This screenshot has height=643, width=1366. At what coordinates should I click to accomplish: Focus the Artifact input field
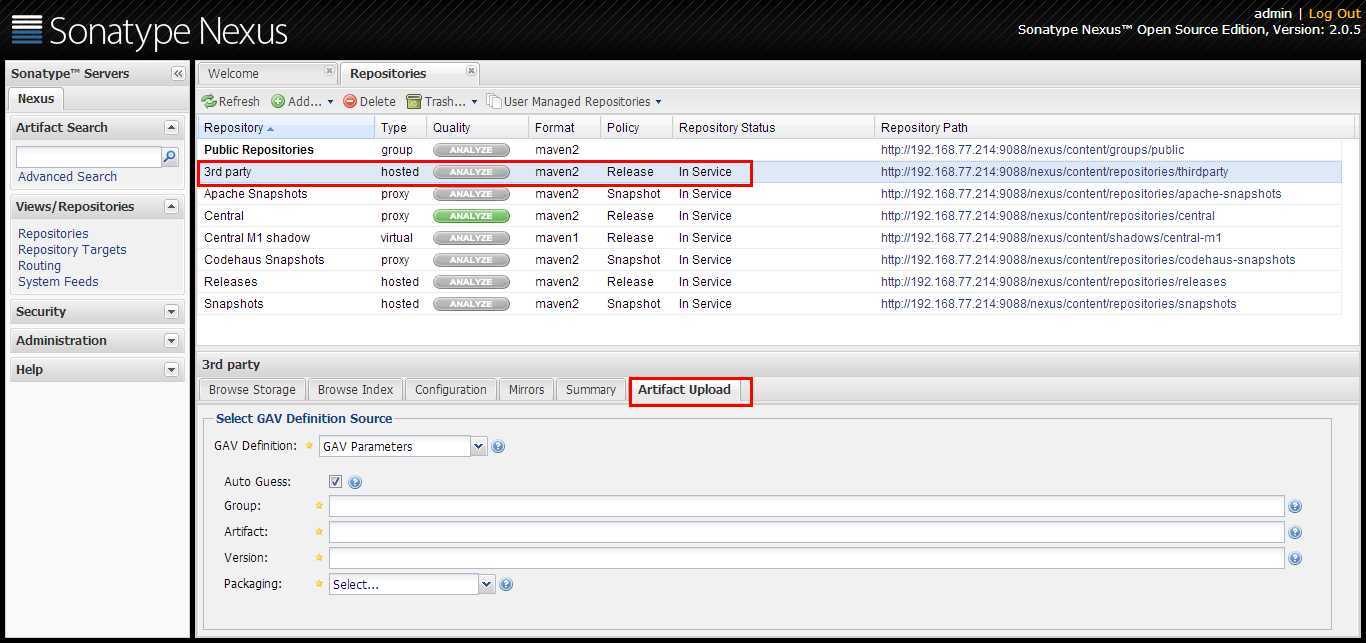point(806,532)
